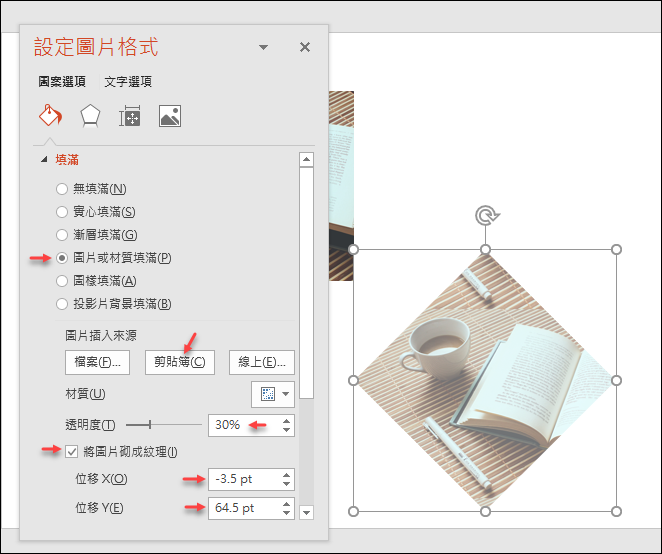Click the 檔案(F)... button
662x554 pixels.
point(98,362)
